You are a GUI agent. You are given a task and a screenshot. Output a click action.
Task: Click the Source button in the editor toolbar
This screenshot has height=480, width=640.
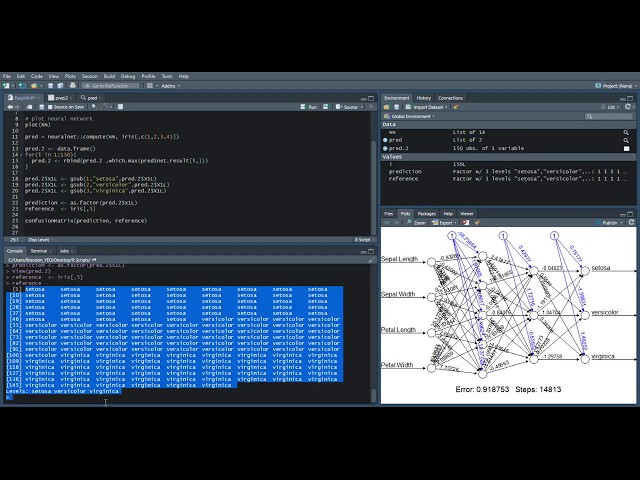(347, 107)
